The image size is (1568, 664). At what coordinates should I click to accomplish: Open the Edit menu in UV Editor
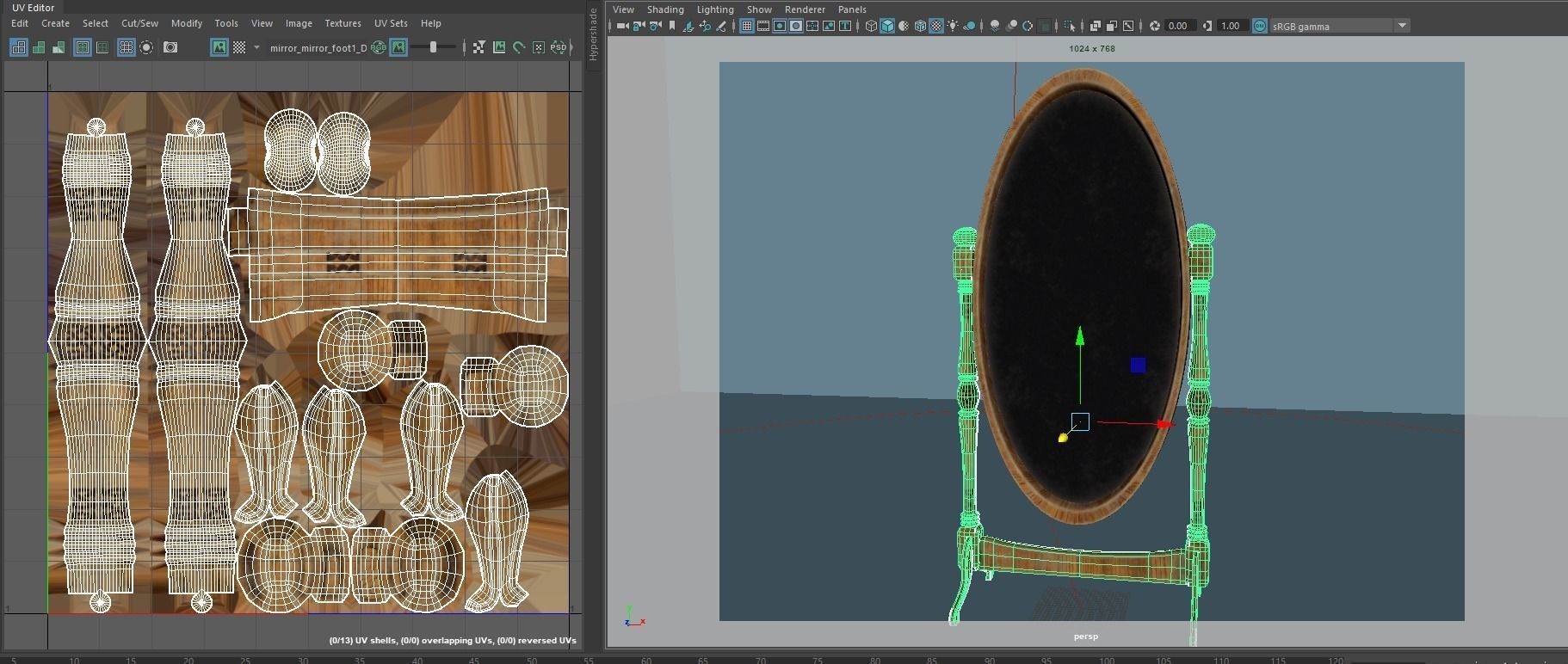coord(20,23)
